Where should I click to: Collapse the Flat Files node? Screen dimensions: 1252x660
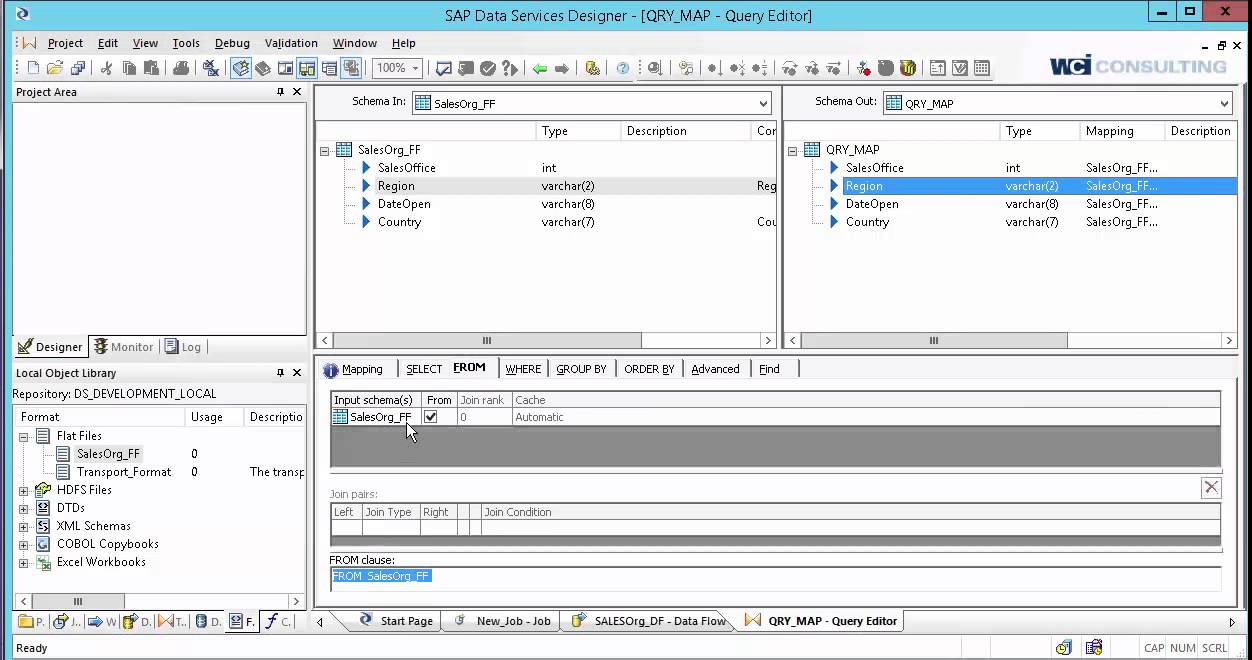23,436
